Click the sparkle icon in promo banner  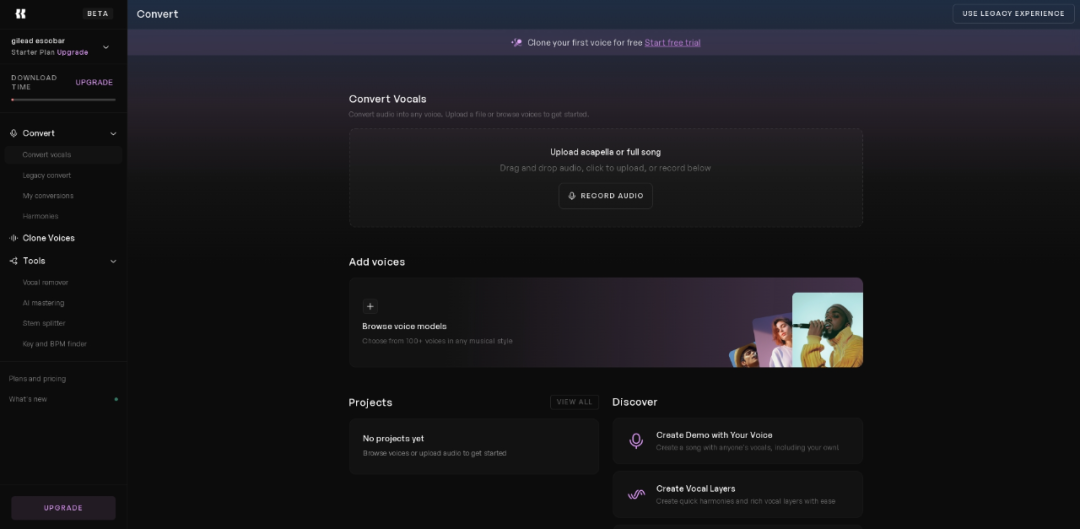(516, 43)
